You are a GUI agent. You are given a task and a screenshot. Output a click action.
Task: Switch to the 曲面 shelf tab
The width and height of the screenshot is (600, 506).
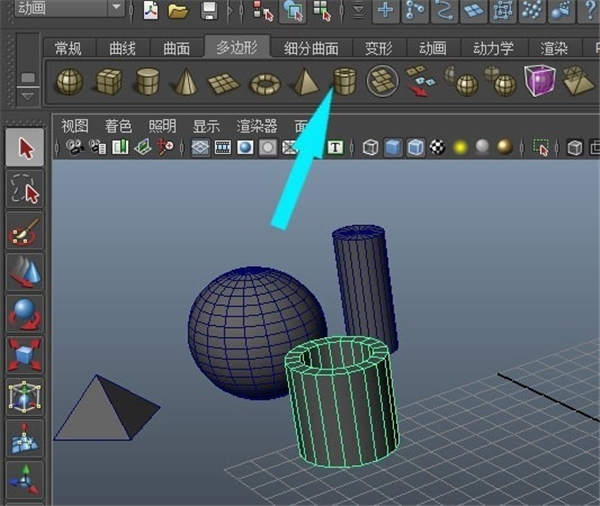[x=176, y=48]
